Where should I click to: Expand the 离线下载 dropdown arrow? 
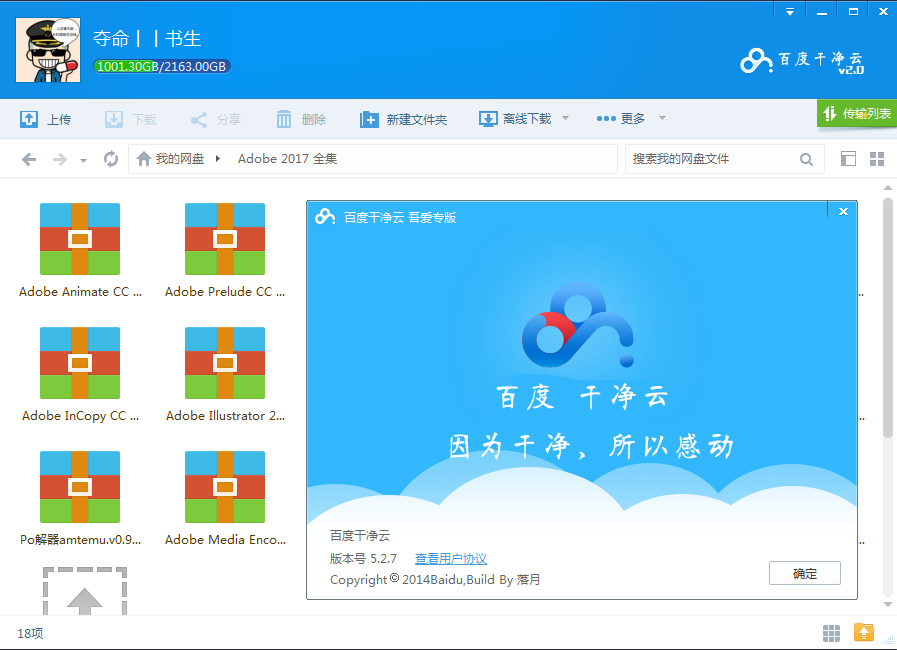pos(565,118)
